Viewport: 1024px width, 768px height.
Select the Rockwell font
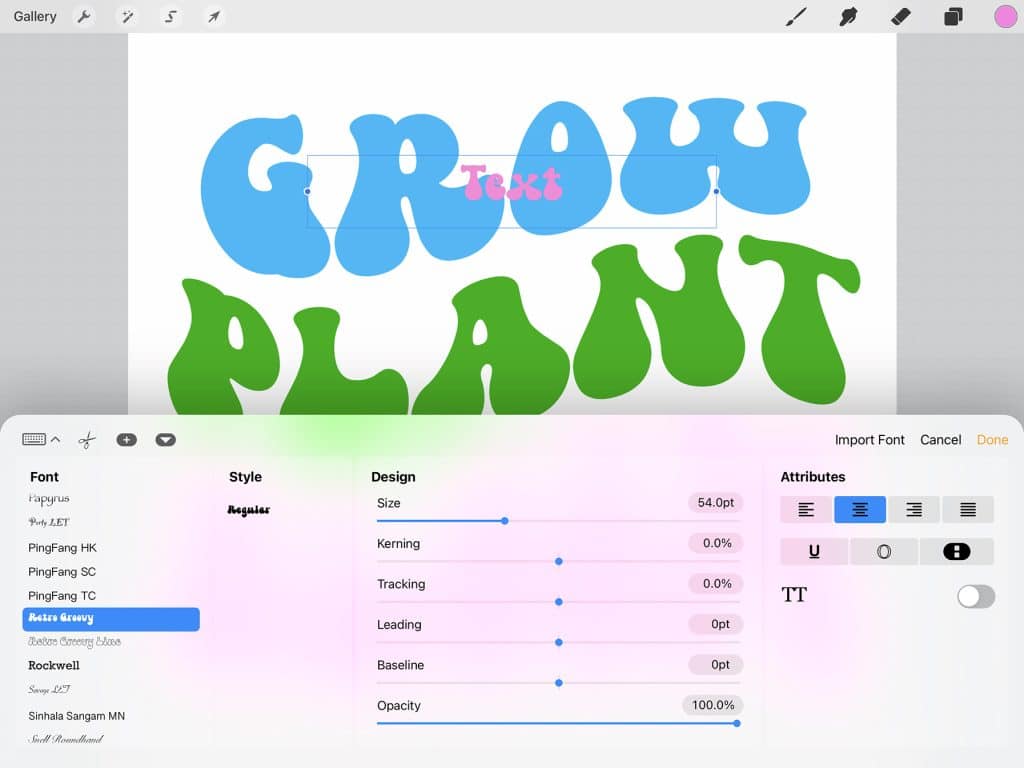(54, 665)
